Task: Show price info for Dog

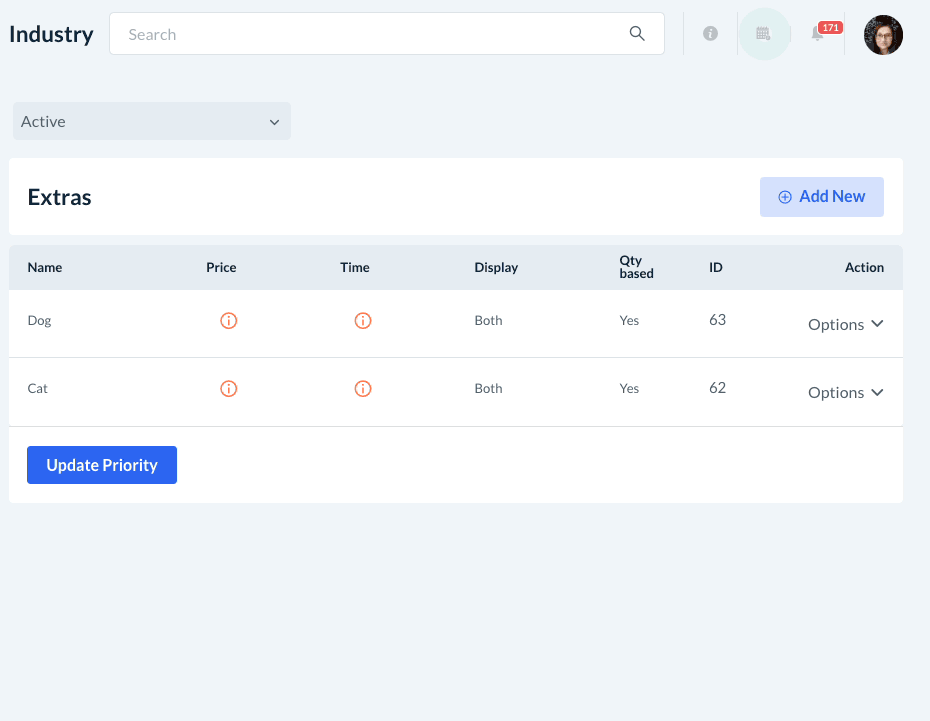Action: pos(228,321)
